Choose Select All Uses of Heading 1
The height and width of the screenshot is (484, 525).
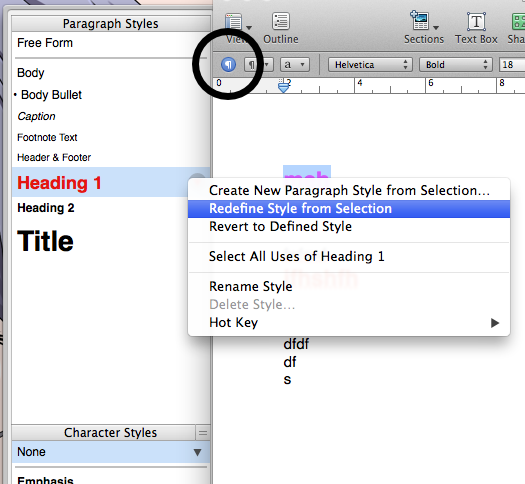click(x=349, y=257)
